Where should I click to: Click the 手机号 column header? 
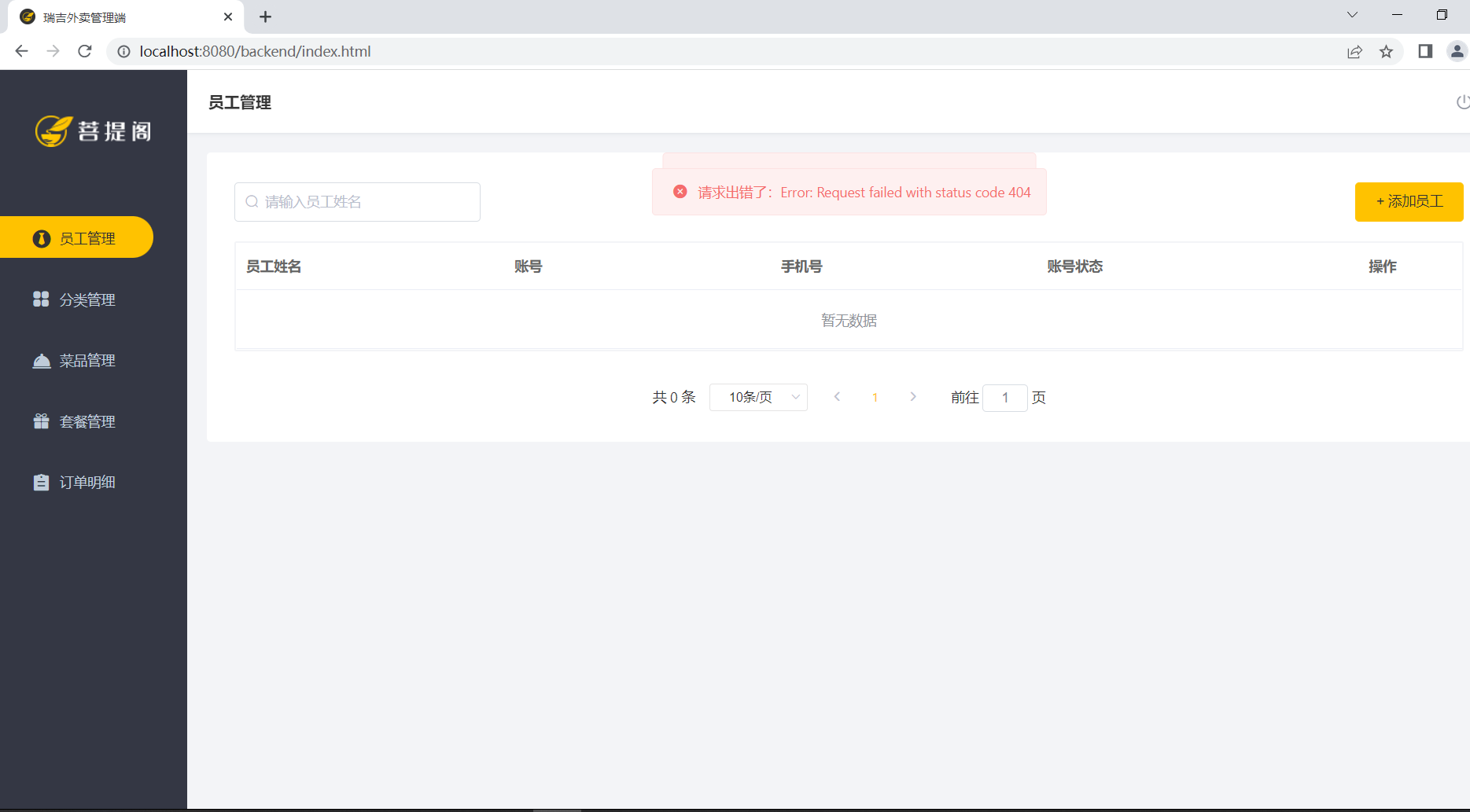pos(801,266)
